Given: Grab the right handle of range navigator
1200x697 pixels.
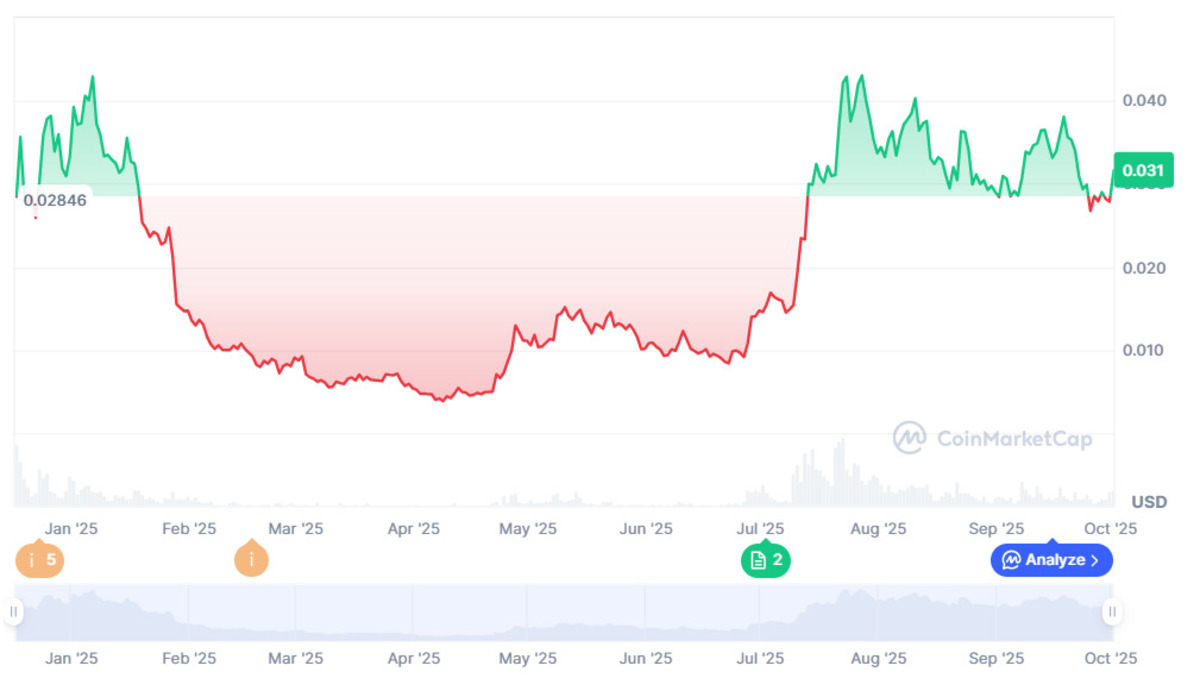Looking at the screenshot, I should point(1111,612).
